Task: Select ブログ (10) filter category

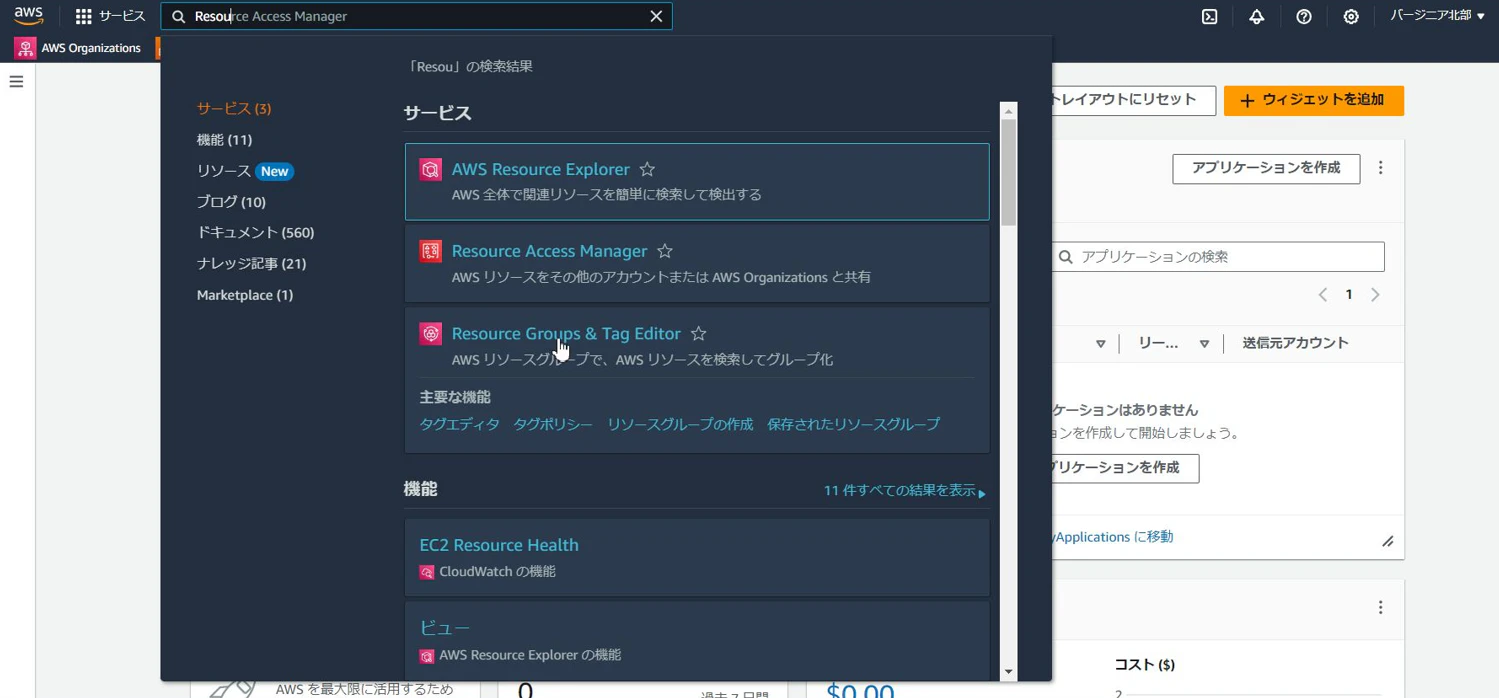Action: 231,202
